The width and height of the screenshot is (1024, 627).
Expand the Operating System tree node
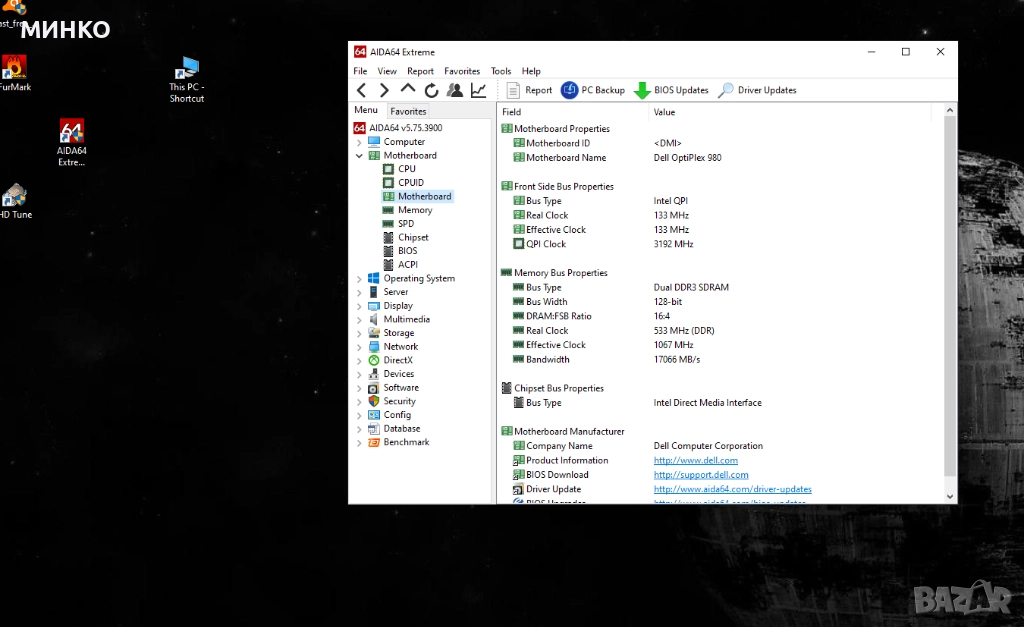[360, 279]
